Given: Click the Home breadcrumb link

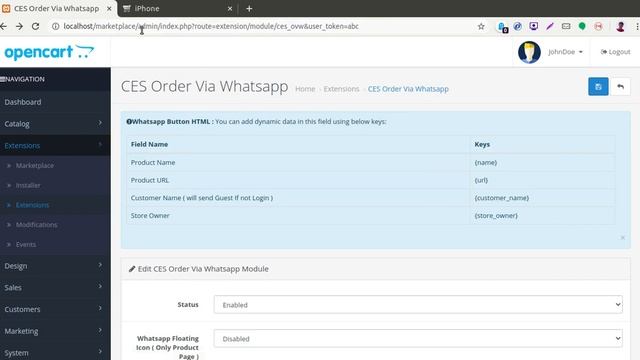Looking at the screenshot, I should tap(305, 89).
